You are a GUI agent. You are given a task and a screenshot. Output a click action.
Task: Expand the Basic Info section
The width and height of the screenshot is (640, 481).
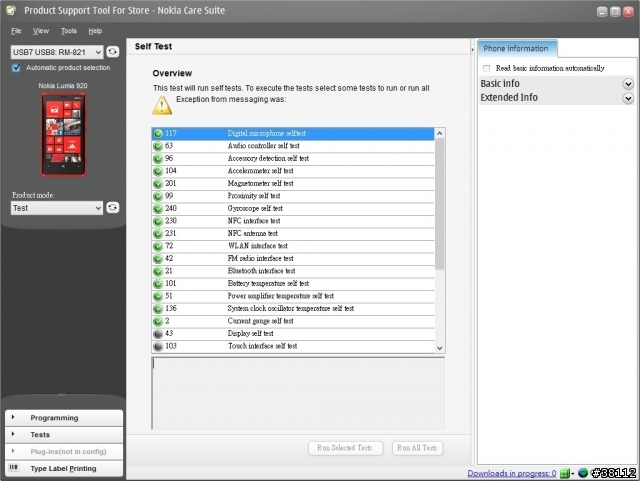tap(628, 84)
